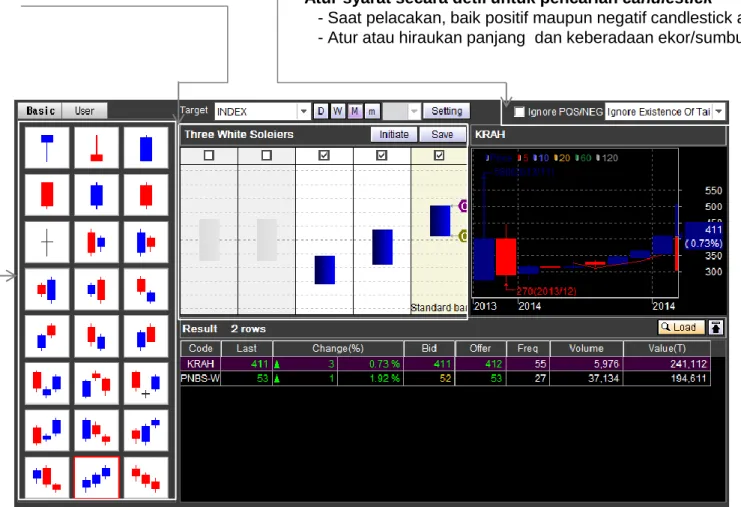This screenshot has width=741, height=507.
Task: Select the morning star pattern: red, small low blue, blue
Action: click(x=47, y=384)
